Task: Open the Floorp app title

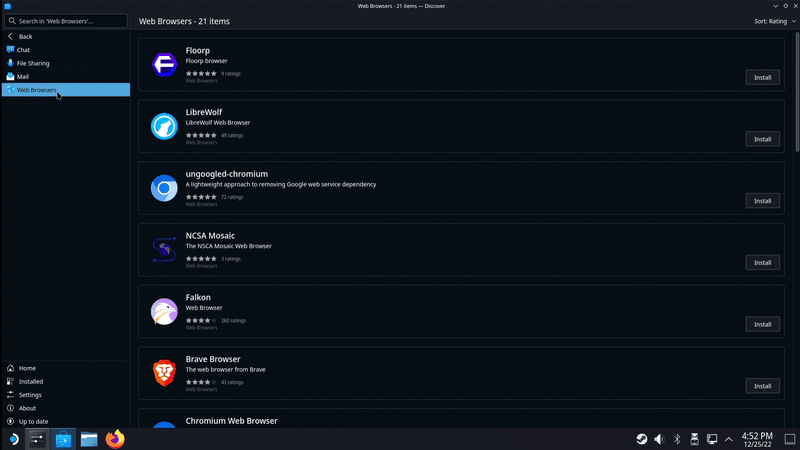Action: pyautogui.click(x=197, y=51)
